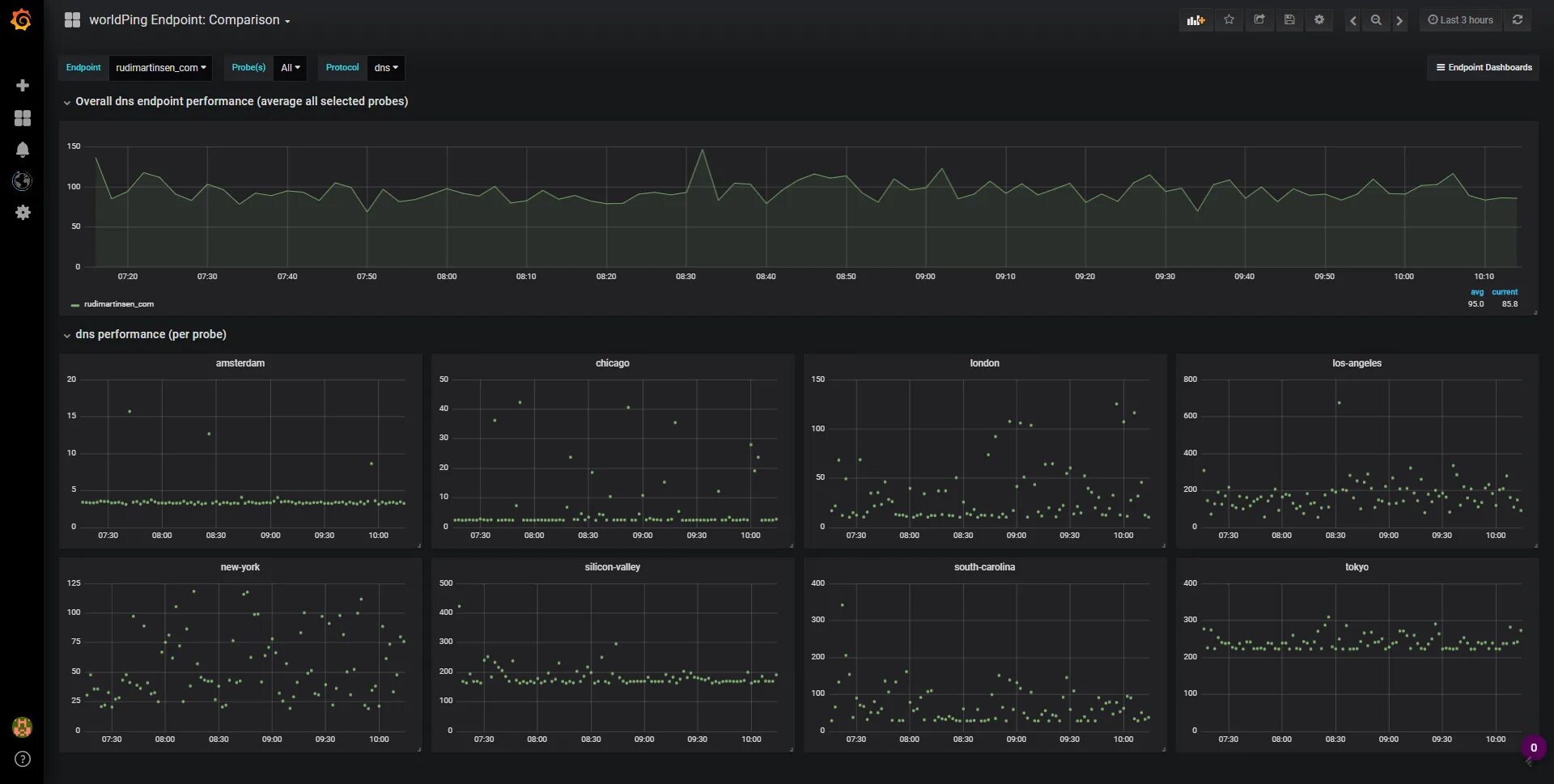This screenshot has height=784, width=1554.
Task: Open the Configuration gear in sidebar
Action: tap(23, 212)
